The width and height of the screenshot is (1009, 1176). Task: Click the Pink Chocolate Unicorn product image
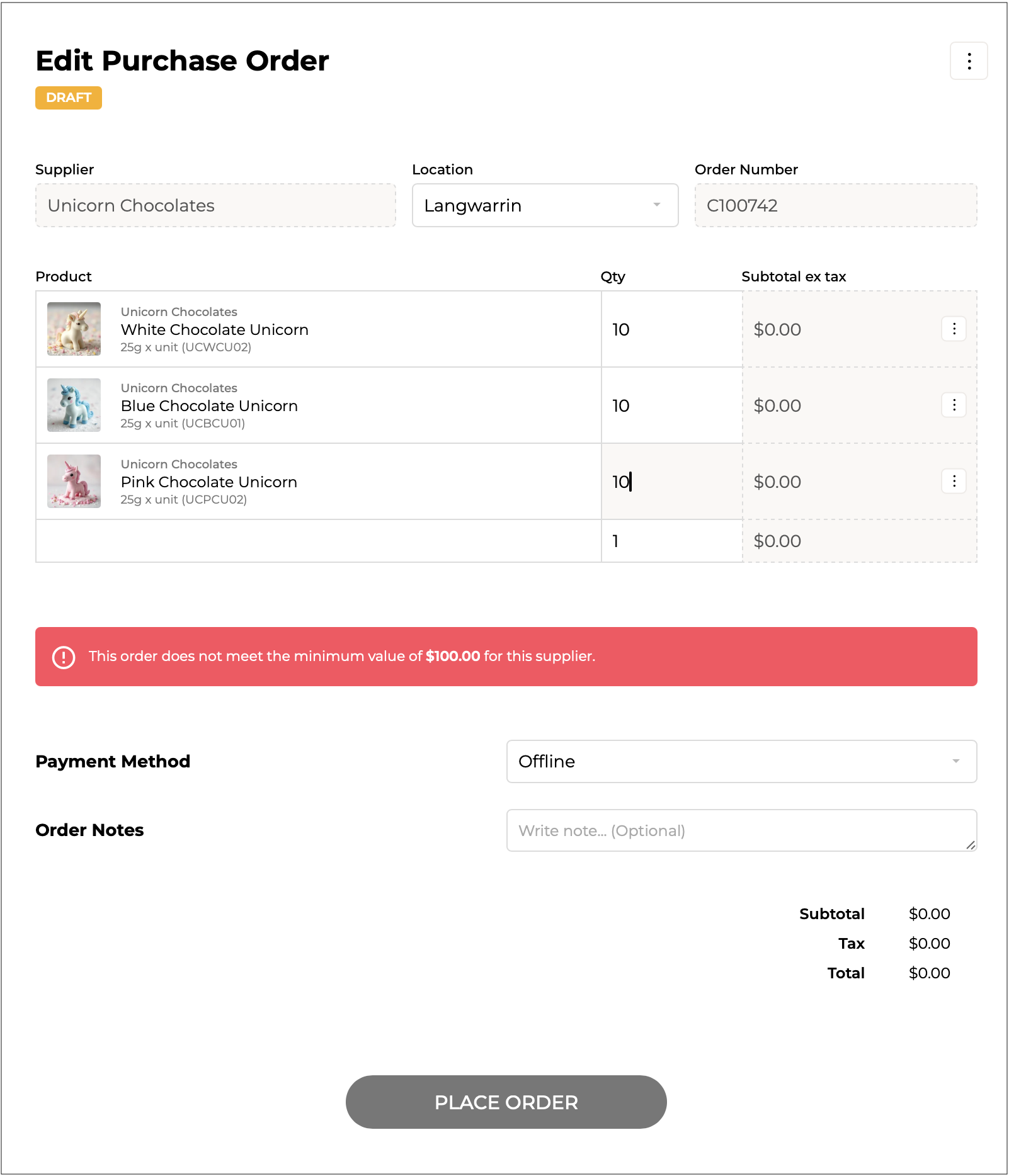tap(74, 481)
